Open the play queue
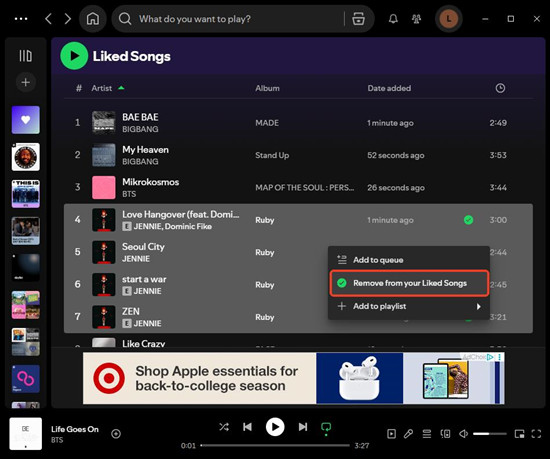This screenshot has height=459, width=550. click(427, 434)
